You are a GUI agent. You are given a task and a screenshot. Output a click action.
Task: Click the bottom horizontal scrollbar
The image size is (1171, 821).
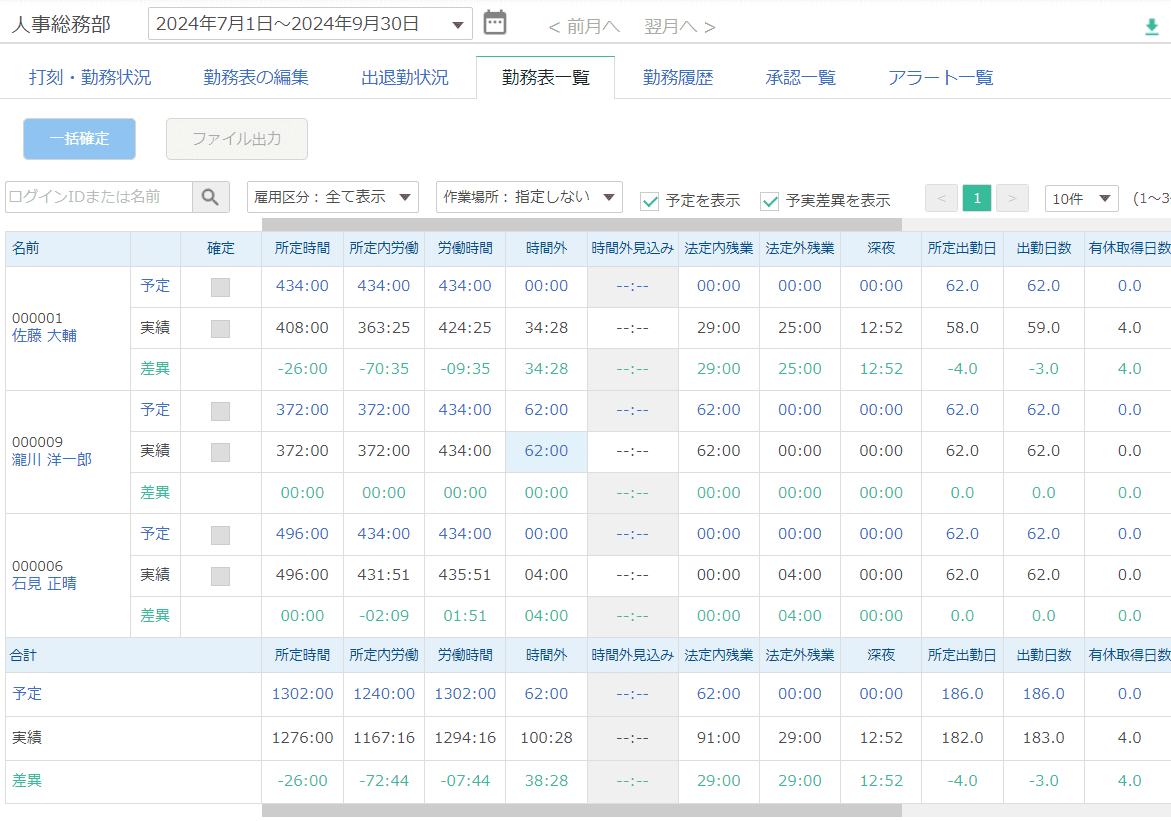click(x=580, y=811)
